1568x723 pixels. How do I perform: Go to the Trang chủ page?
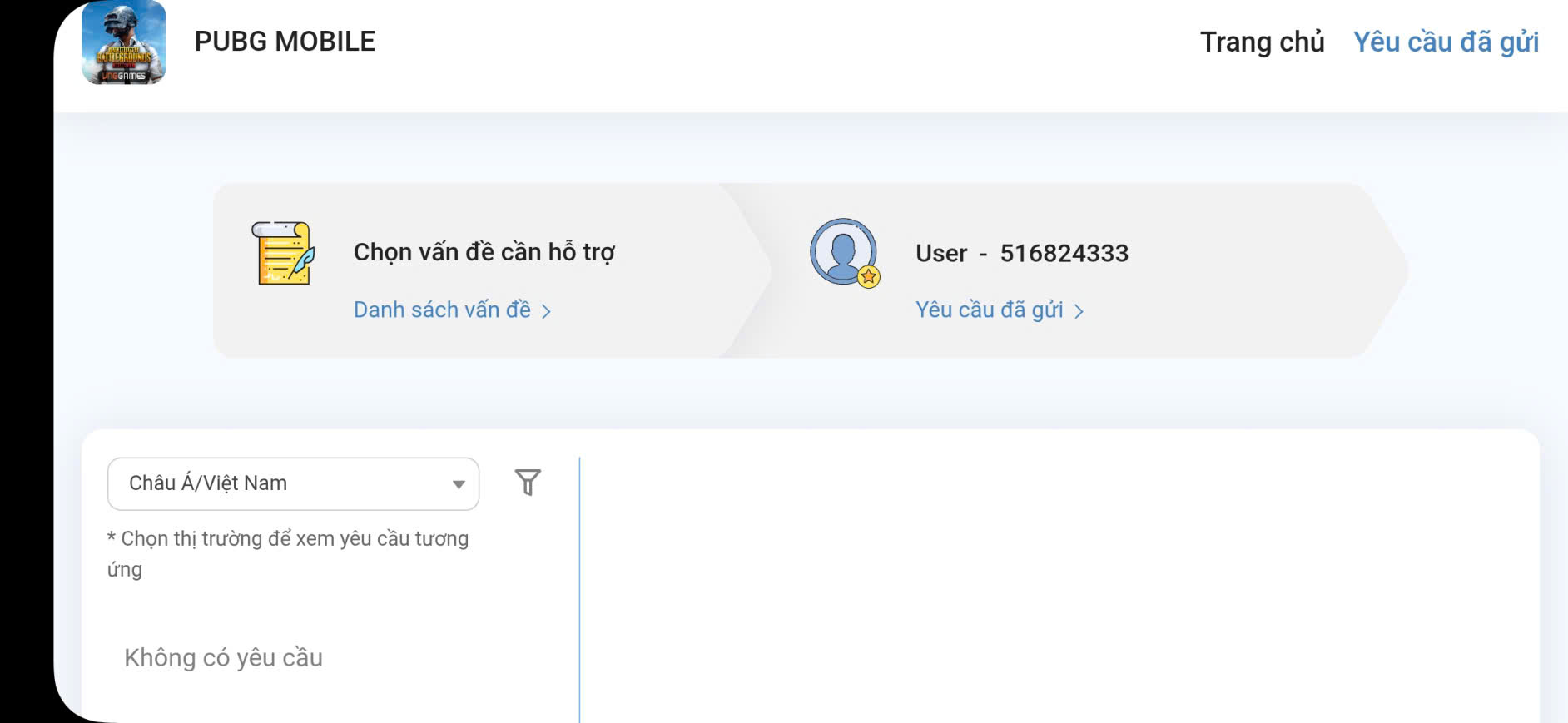1262,42
